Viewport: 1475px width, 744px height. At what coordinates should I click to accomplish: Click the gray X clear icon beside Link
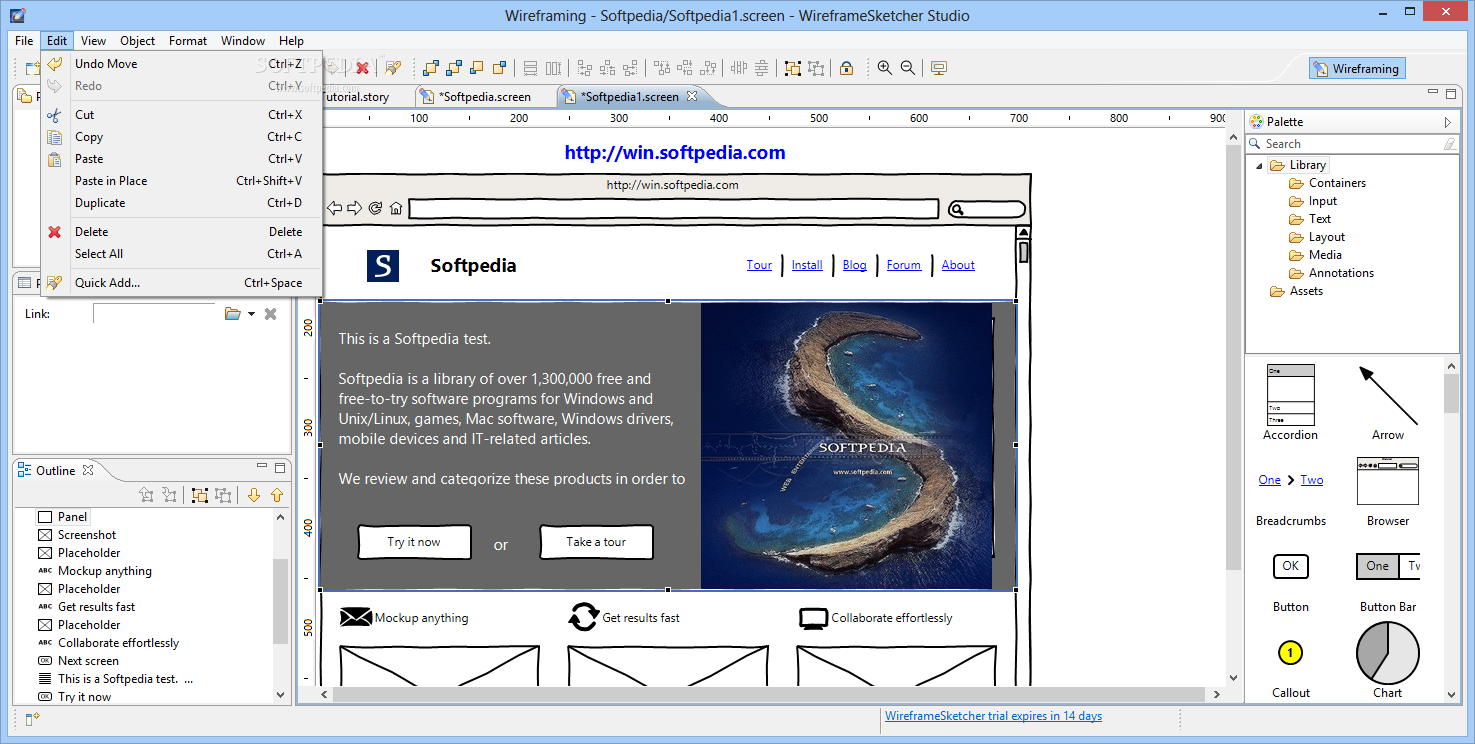[270, 314]
